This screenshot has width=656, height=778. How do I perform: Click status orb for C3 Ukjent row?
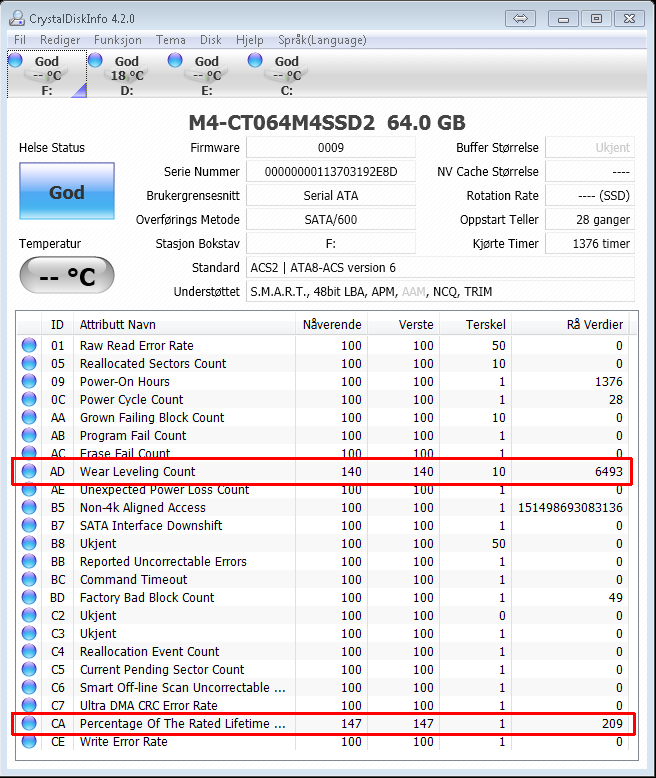click(29, 633)
